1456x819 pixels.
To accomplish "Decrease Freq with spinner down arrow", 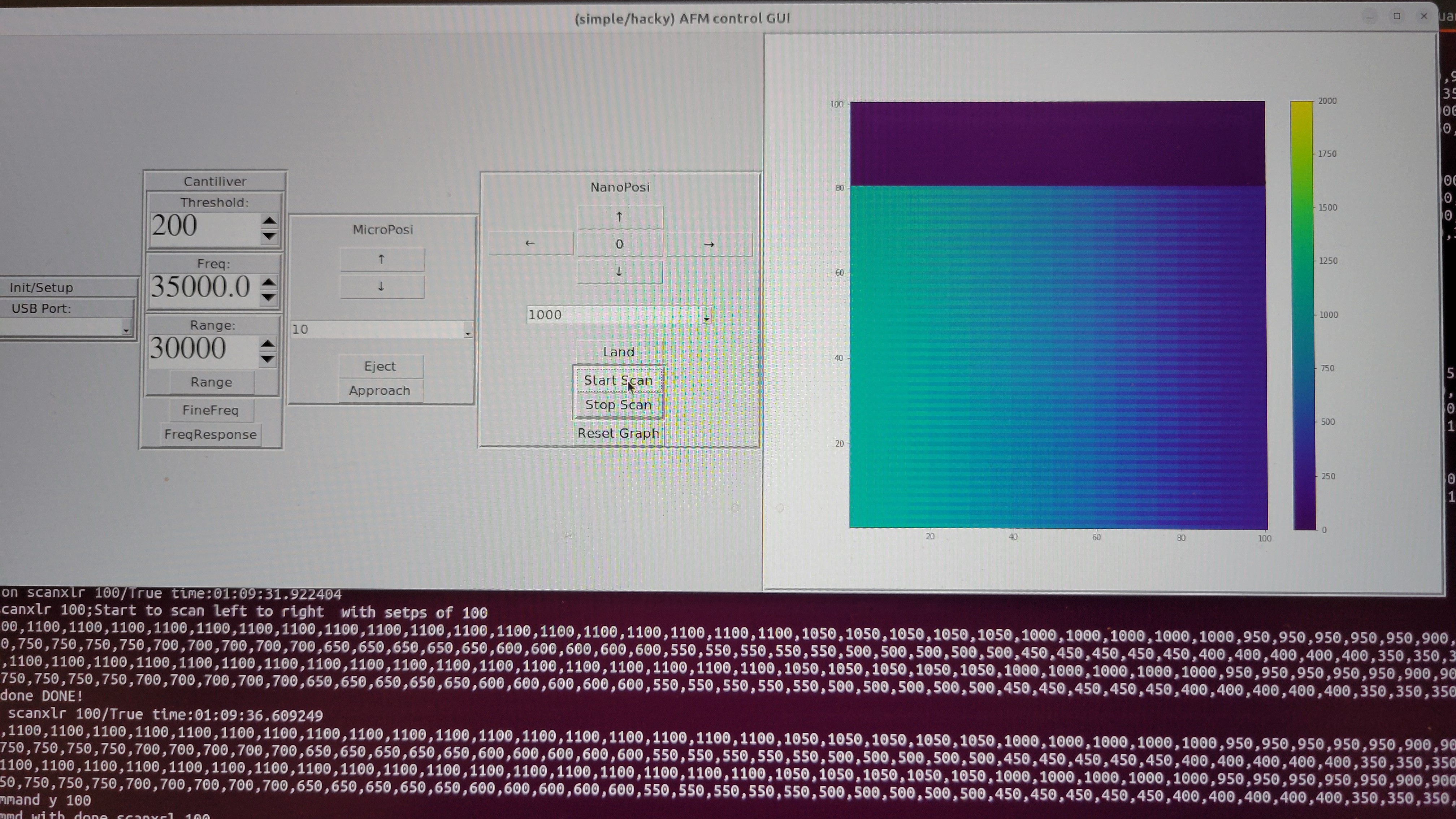I will 269,297.
